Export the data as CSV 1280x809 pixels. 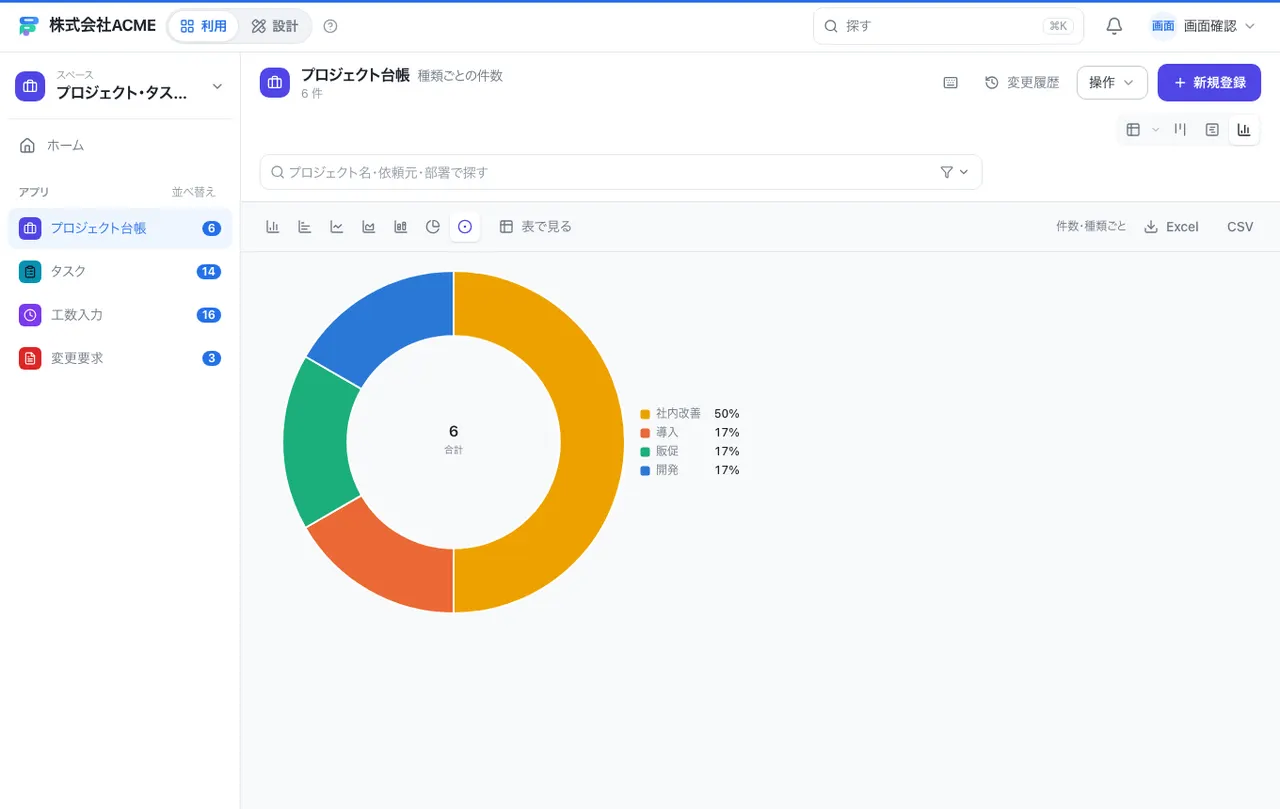click(x=1240, y=227)
